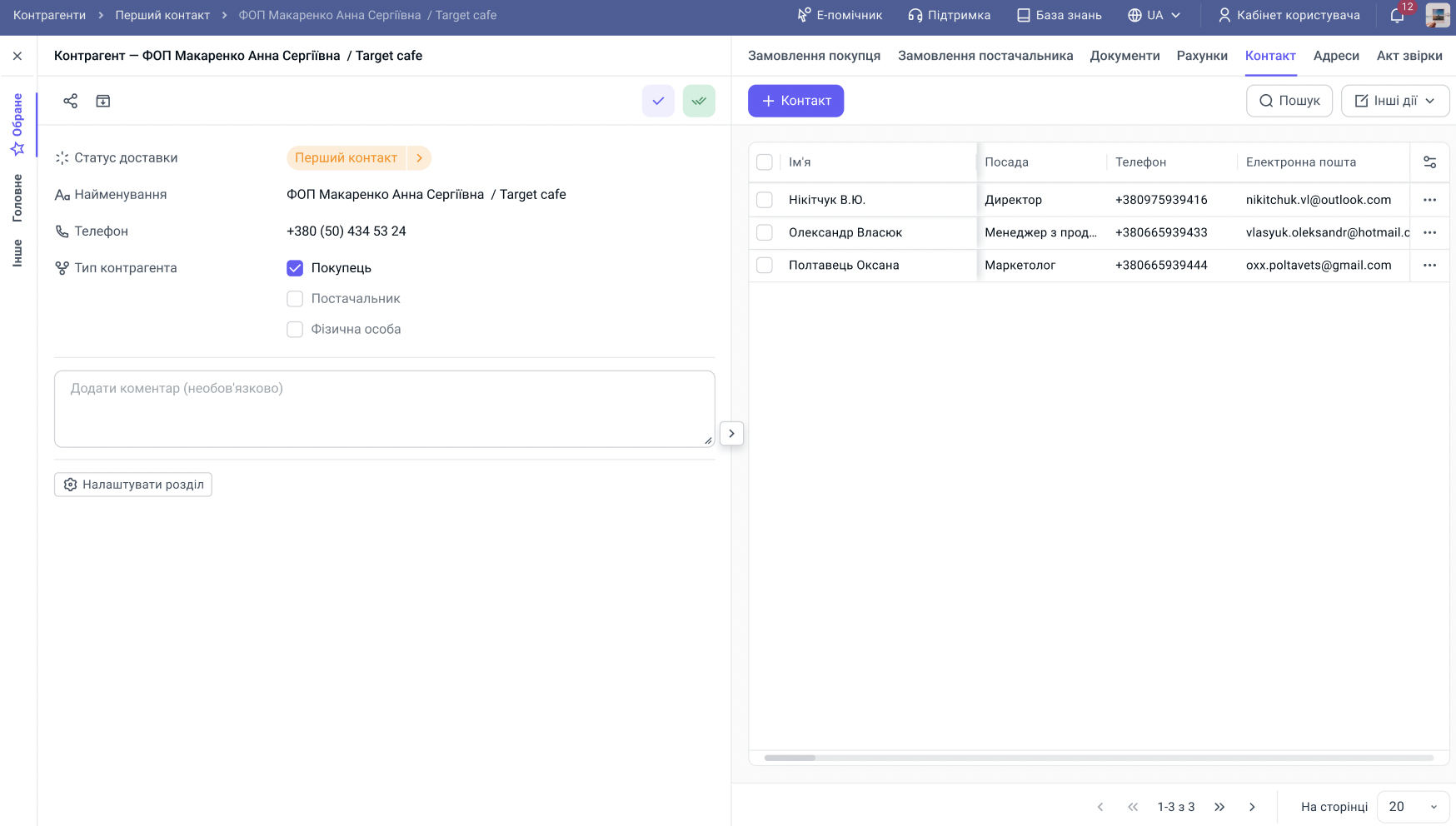
Task: Expand the Інші дії dropdown
Action: pos(1394,101)
